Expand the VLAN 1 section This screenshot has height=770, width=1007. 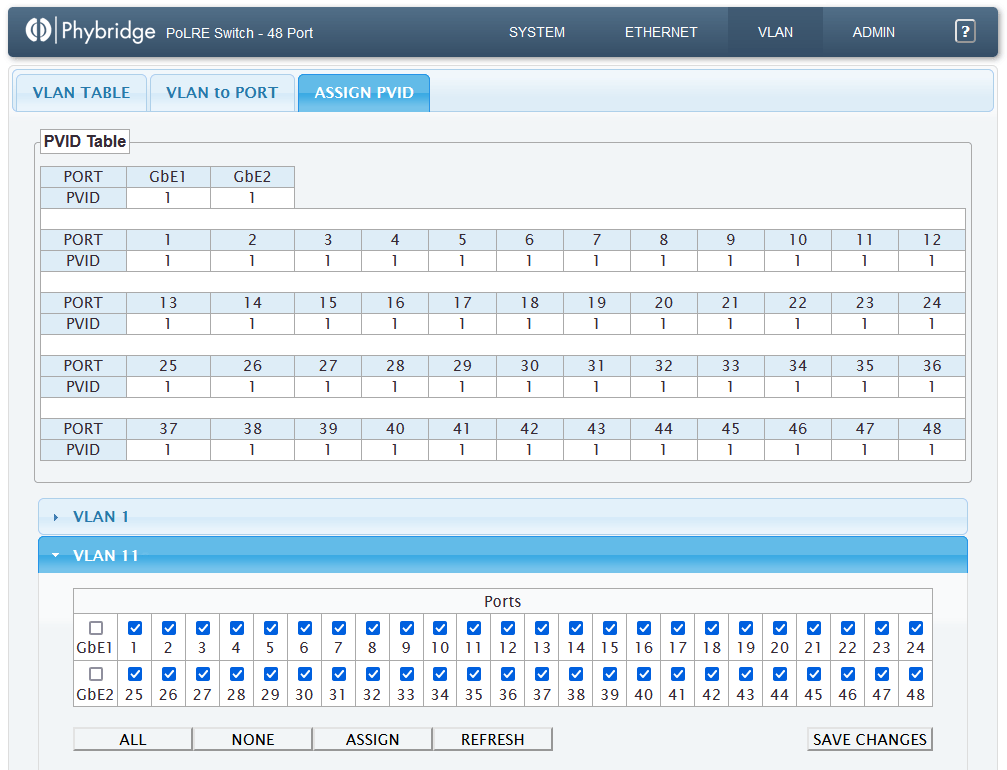(503, 516)
